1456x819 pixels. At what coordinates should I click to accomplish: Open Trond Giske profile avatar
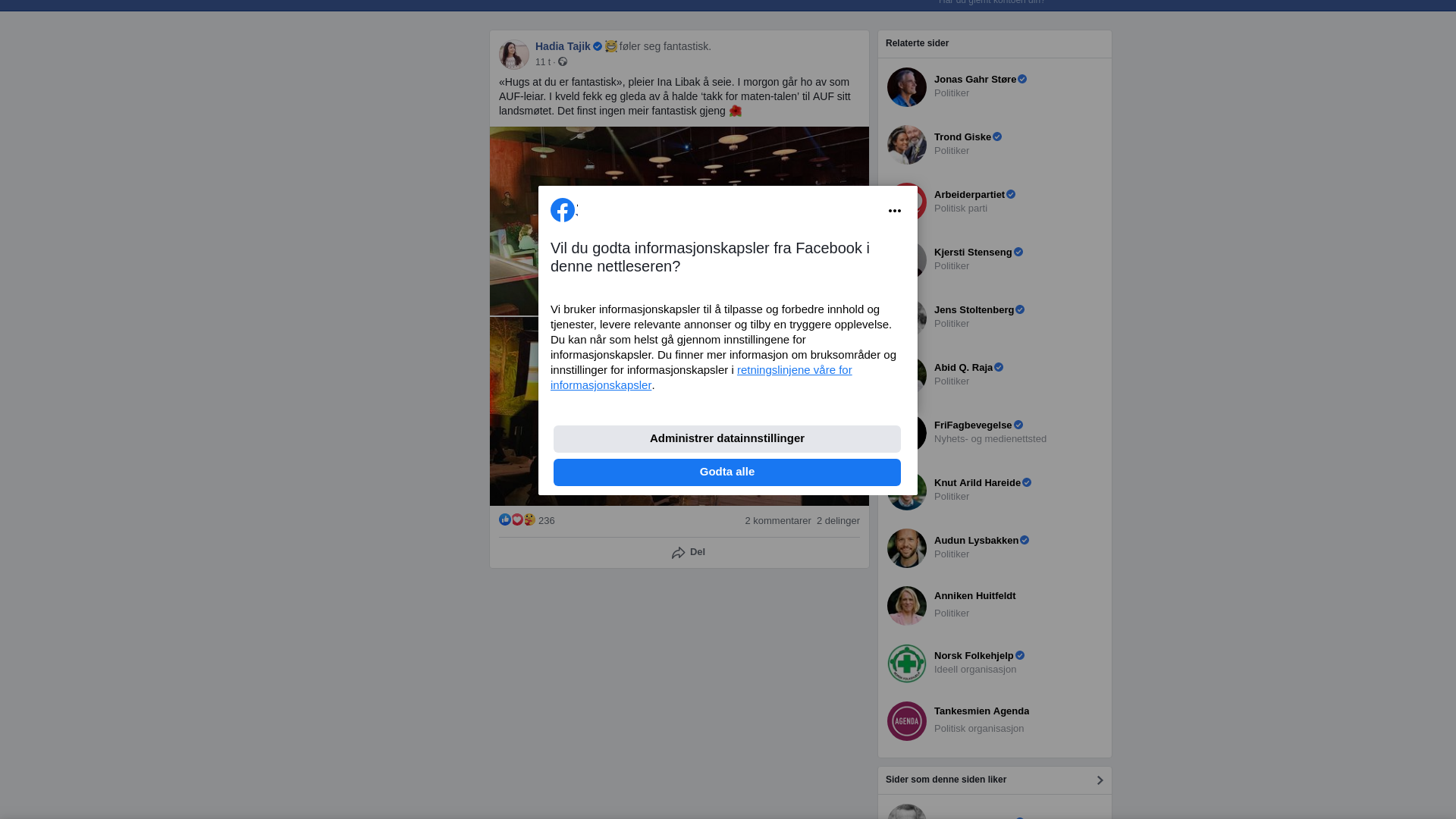click(907, 145)
